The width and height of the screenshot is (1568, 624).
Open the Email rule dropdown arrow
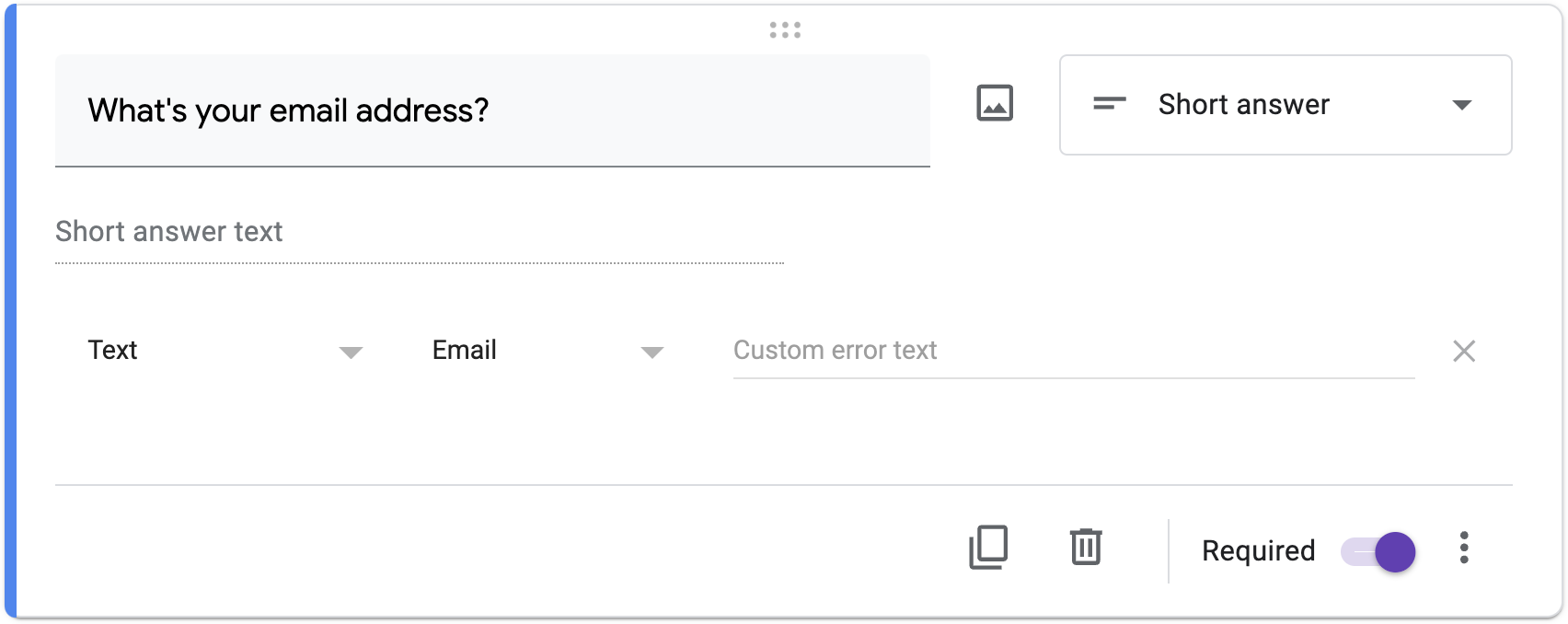point(652,352)
